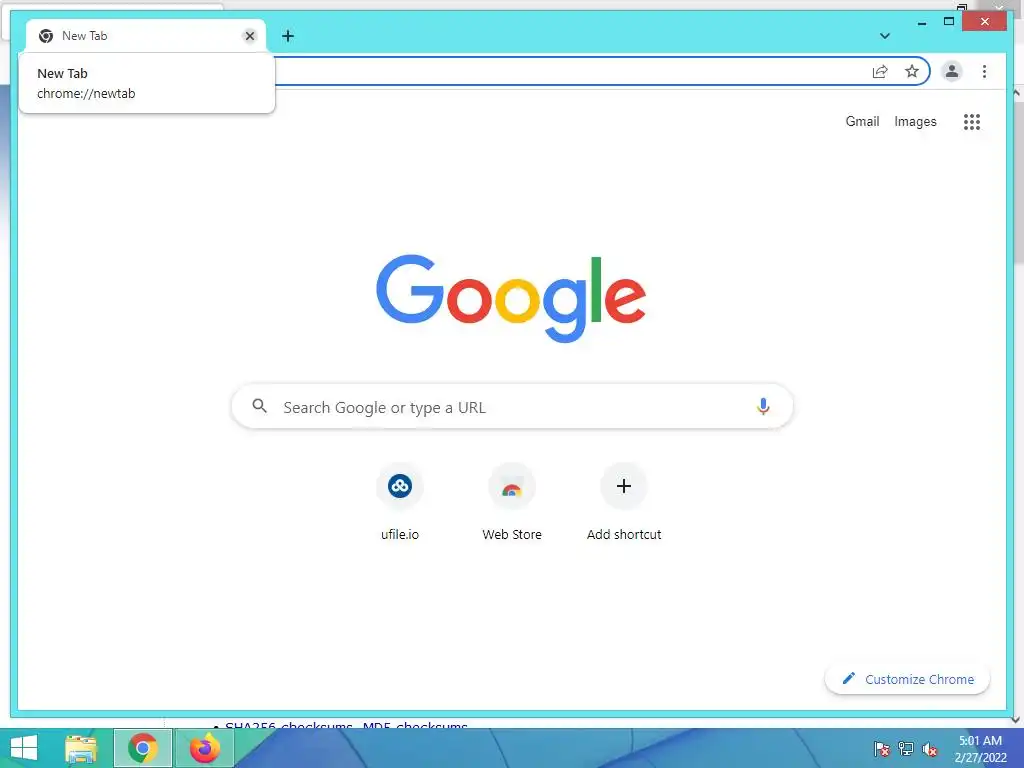
Task: Click the network status tray icon
Action: (x=905, y=749)
